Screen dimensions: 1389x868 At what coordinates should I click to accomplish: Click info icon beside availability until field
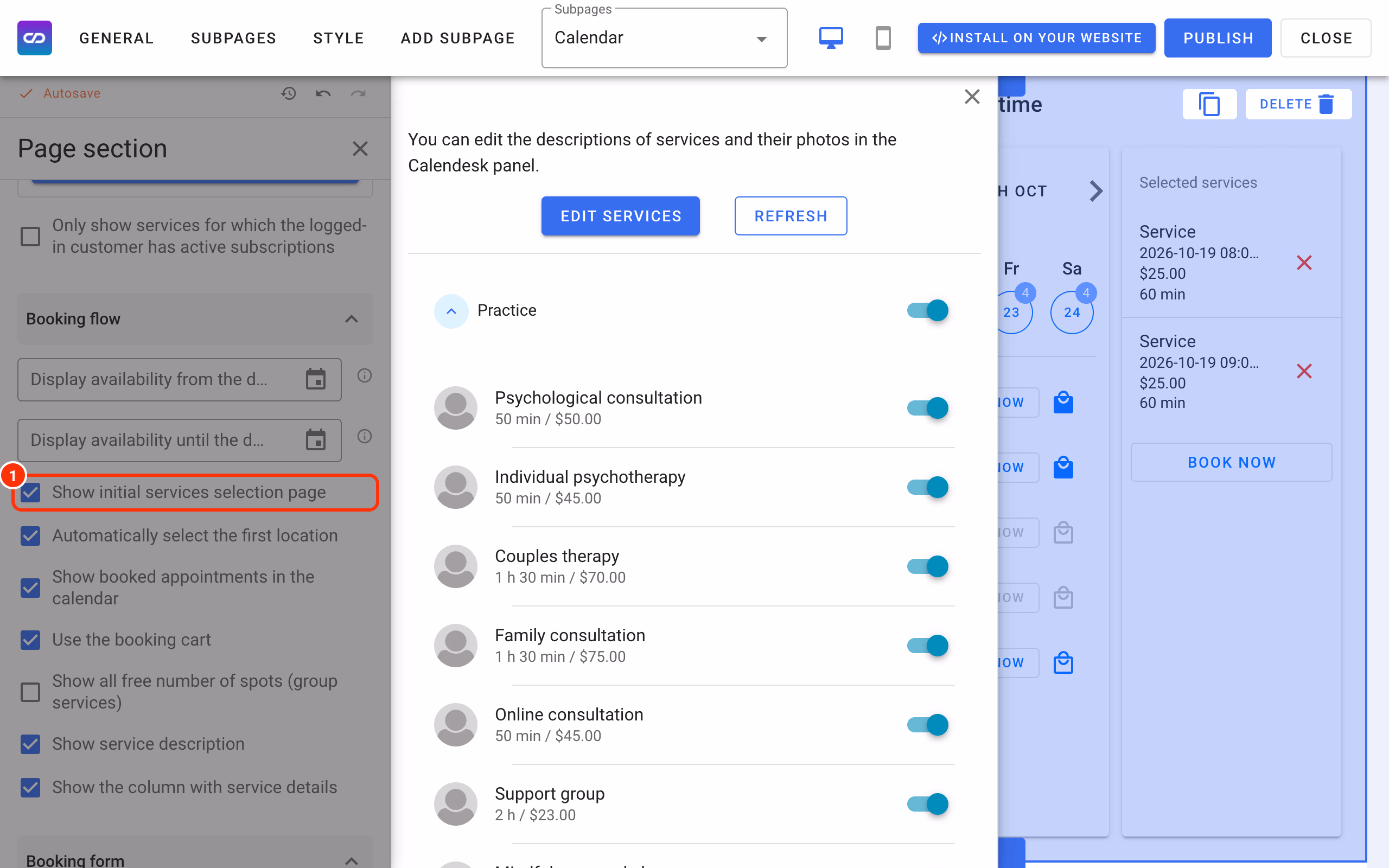pyautogui.click(x=365, y=436)
